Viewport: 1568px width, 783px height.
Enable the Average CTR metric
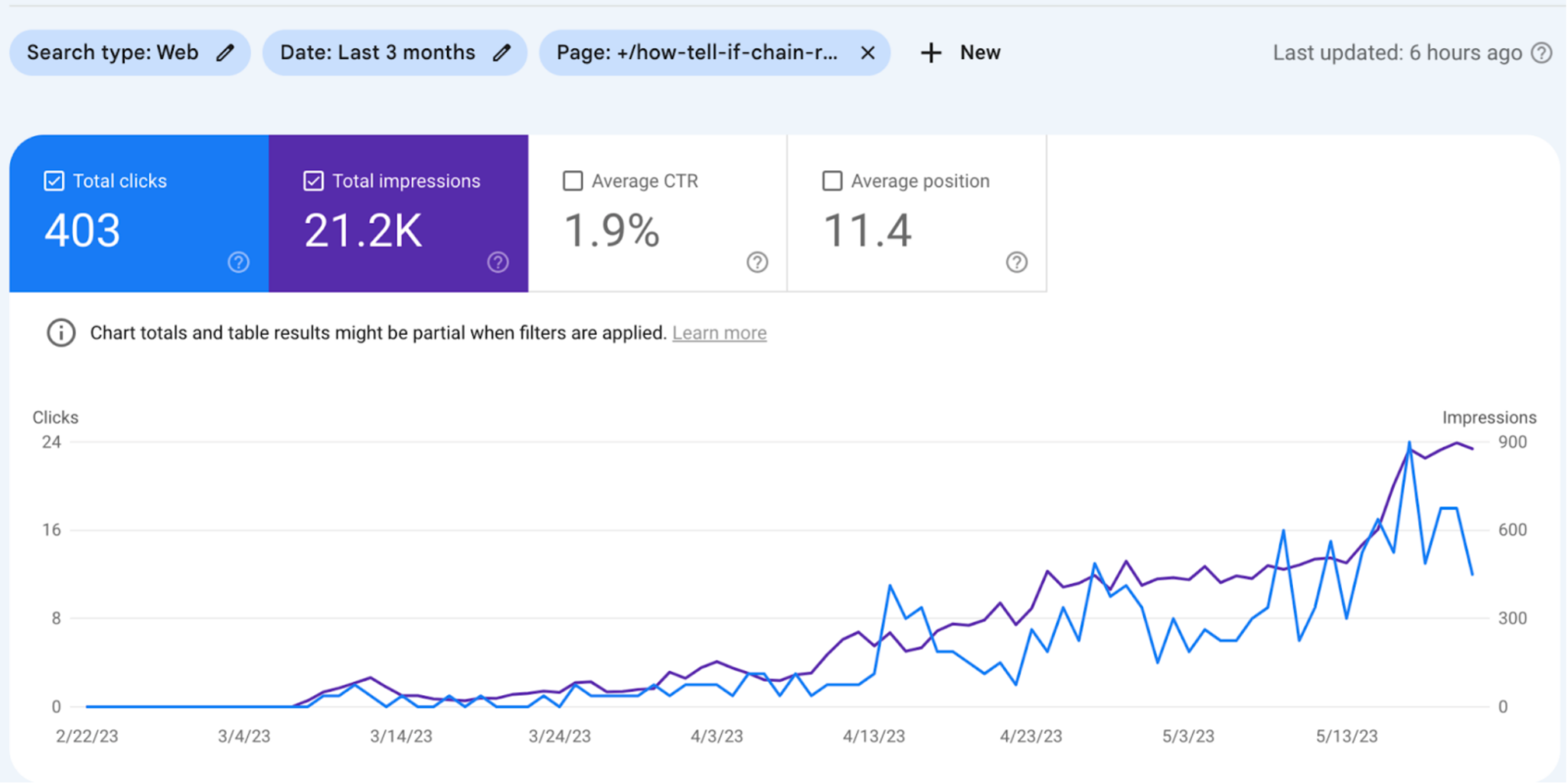click(x=573, y=181)
